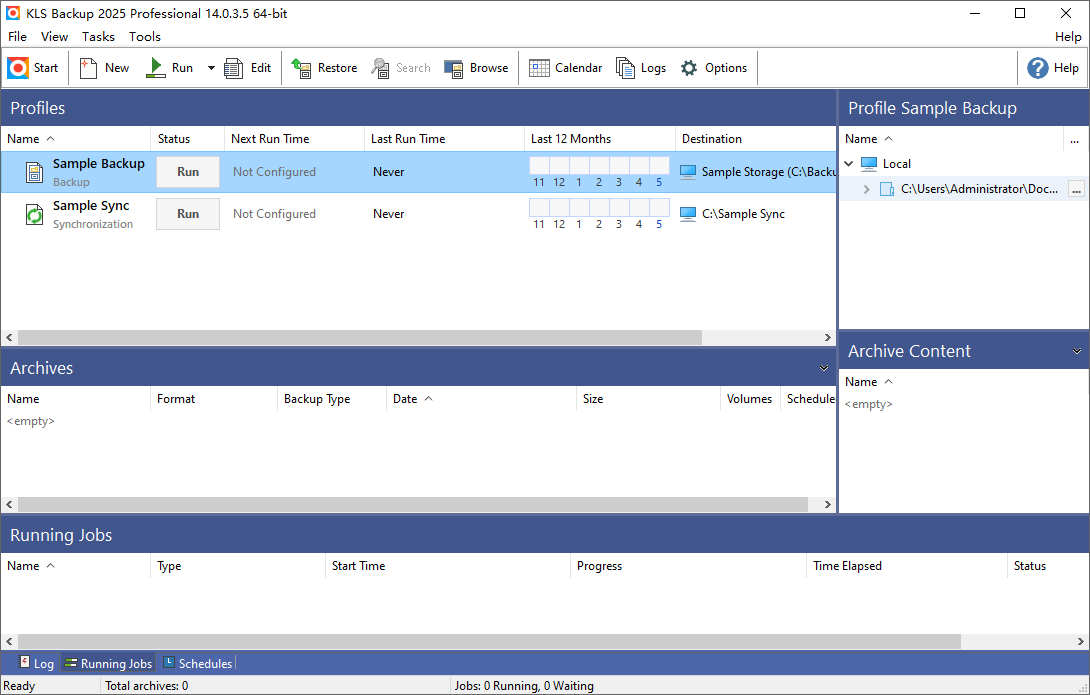The width and height of the screenshot is (1090, 695).
Task: Open the Browse archive tool
Action: pyautogui.click(x=476, y=67)
